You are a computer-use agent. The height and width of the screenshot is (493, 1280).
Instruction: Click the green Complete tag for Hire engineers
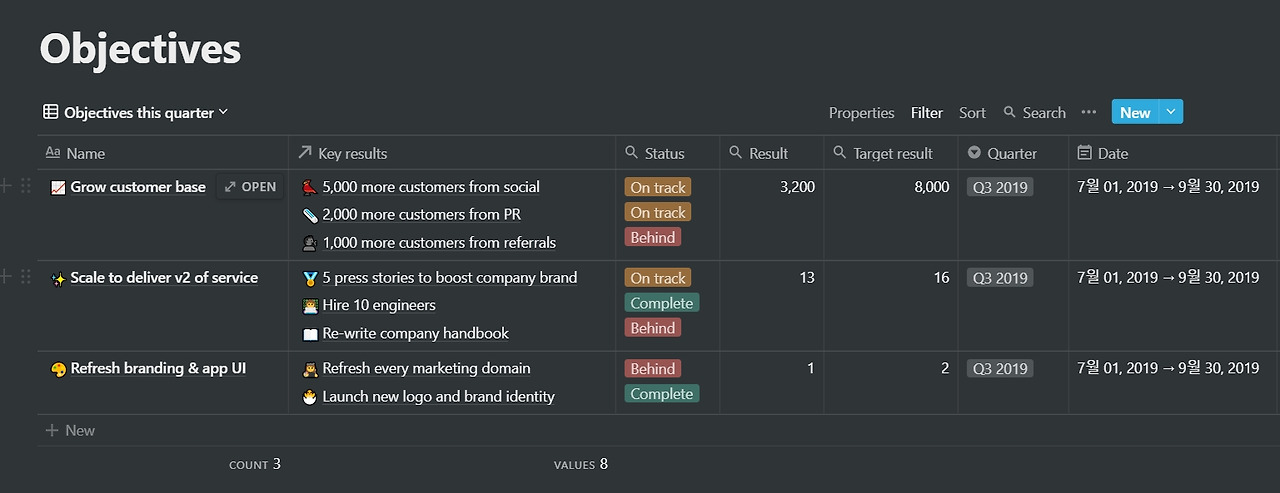[x=661, y=303]
